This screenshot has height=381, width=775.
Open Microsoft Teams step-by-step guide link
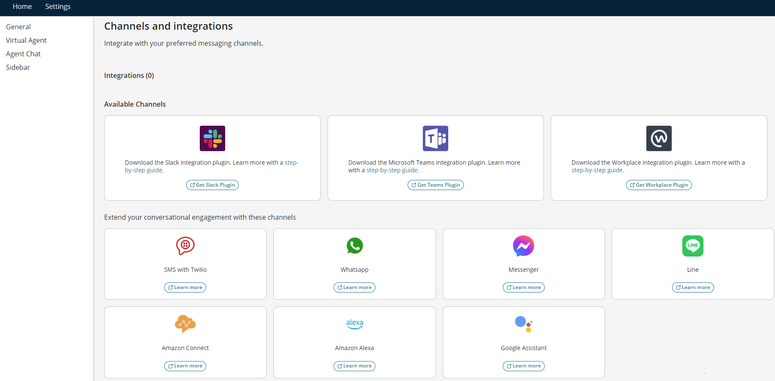pyautogui.click(x=392, y=170)
